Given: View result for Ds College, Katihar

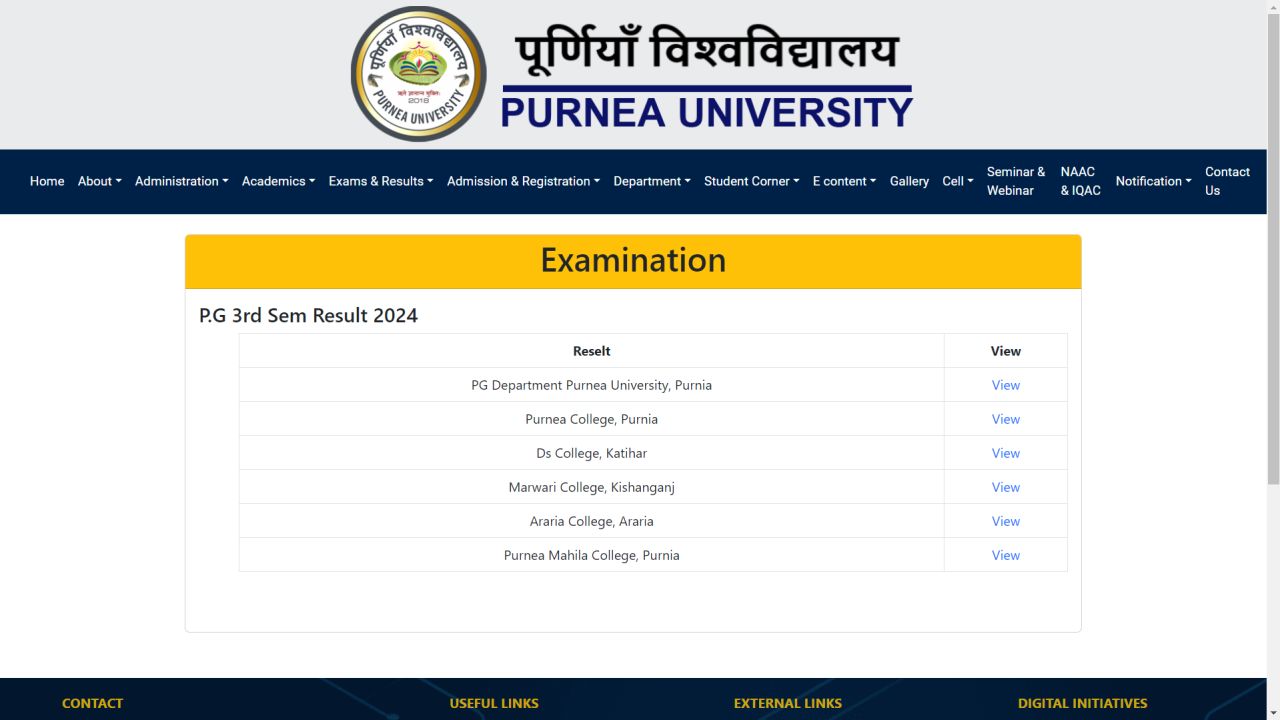Looking at the screenshot, I should (x=1006, y=453).
